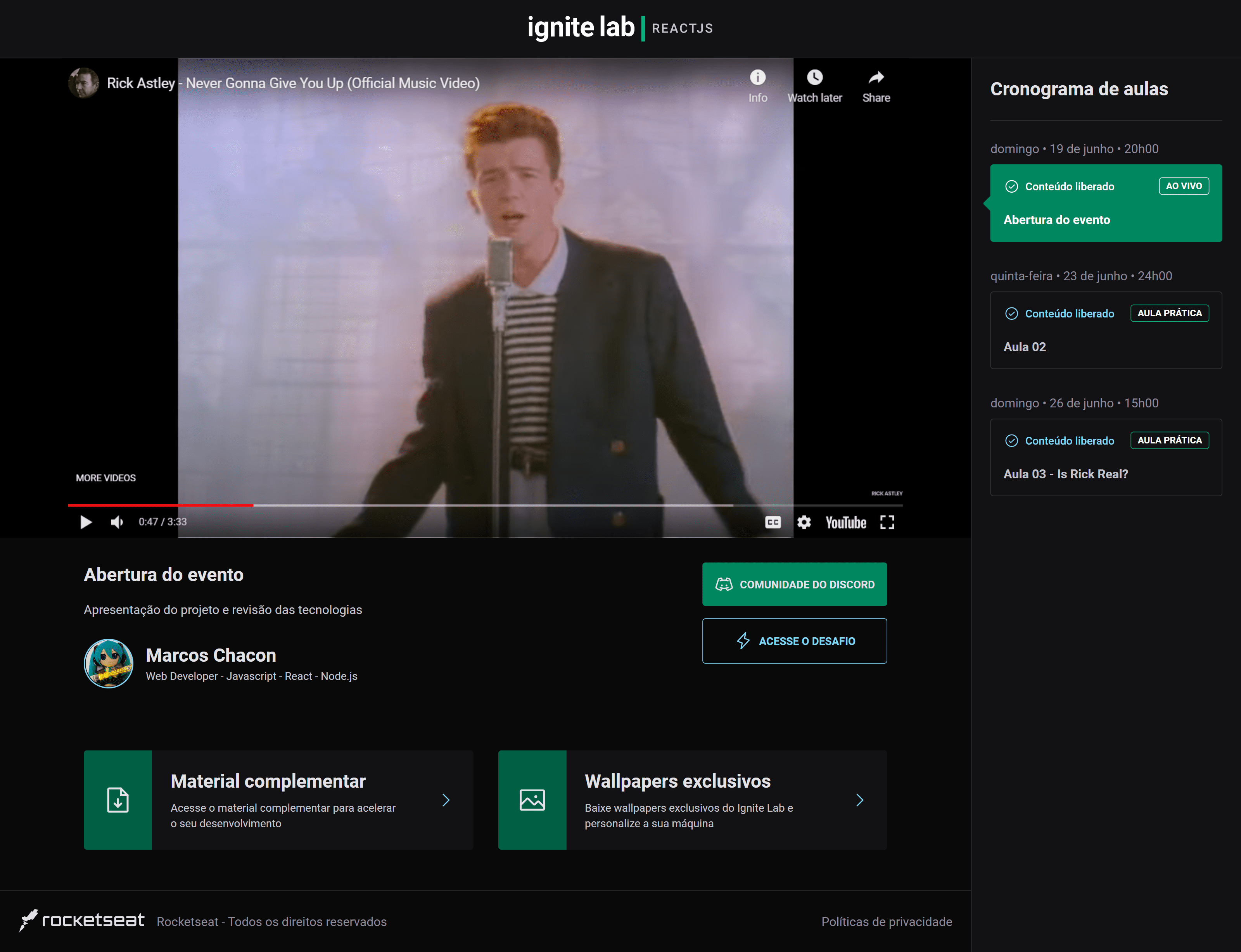Screen dimensions: 1241x952
Task: Open the Discord icon on Comunidade button
Action: tap(724, 584)
